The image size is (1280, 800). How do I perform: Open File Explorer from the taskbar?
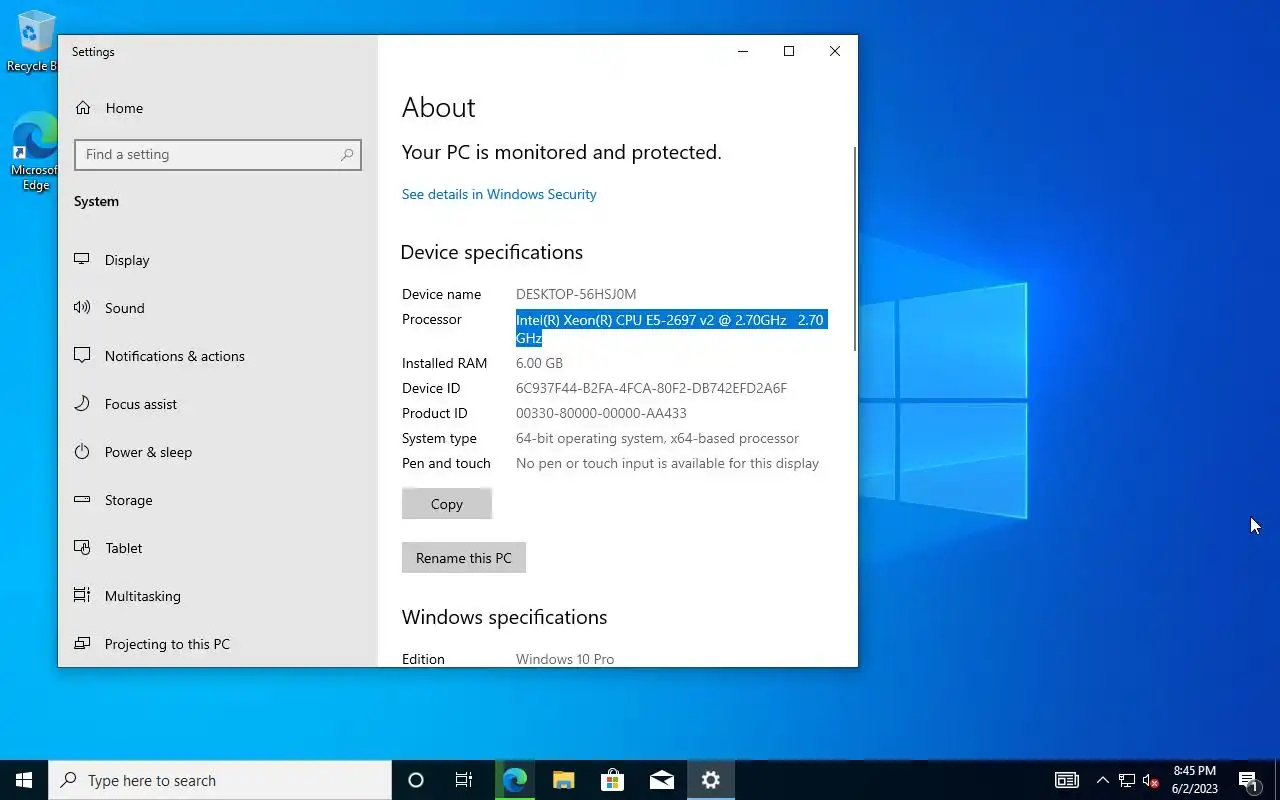point(564,780)
